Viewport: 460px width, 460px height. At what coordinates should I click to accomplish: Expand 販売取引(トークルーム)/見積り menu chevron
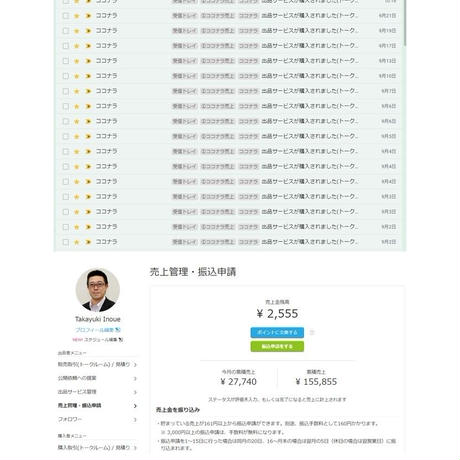tap(135, 365)
